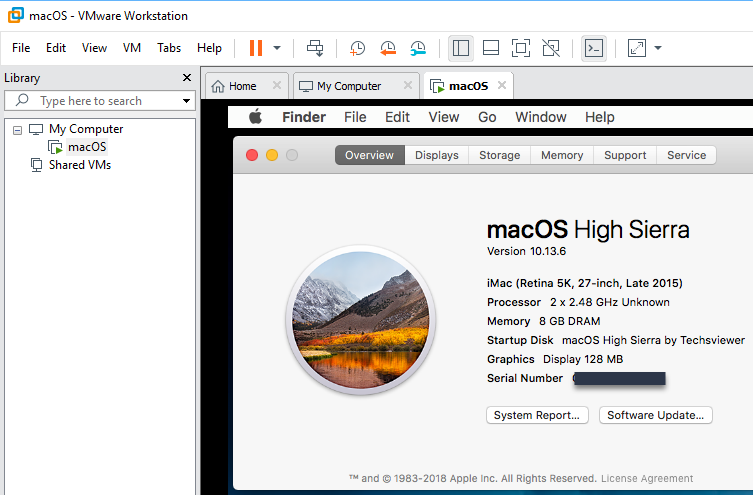This screenshot has height=495, width=753.
Task: Select the macOS VM in library
Action: [x=87, y=147]
